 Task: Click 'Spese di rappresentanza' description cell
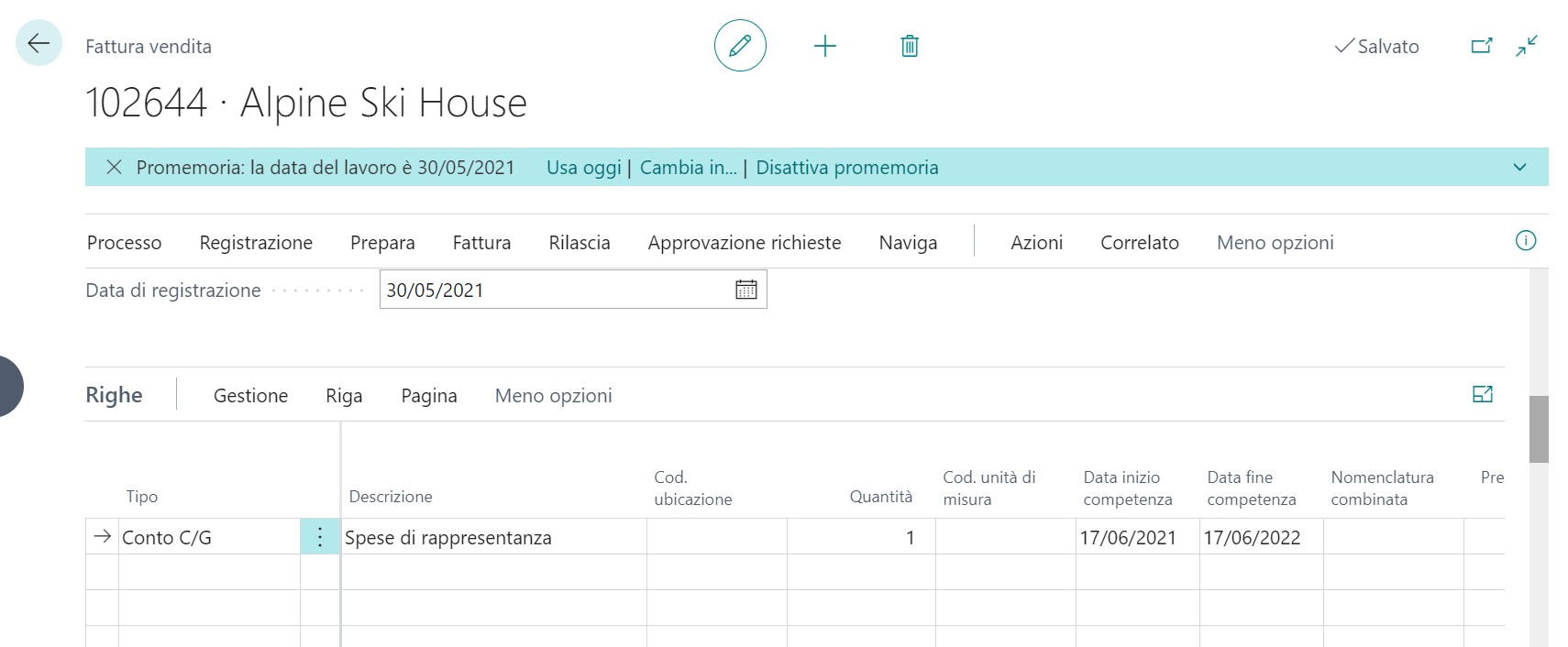[x=494, y=537]
